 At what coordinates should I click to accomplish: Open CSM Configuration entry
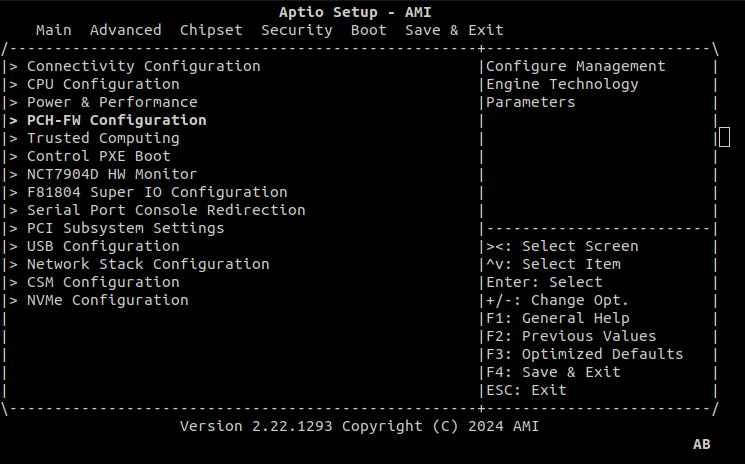(103, 282)
